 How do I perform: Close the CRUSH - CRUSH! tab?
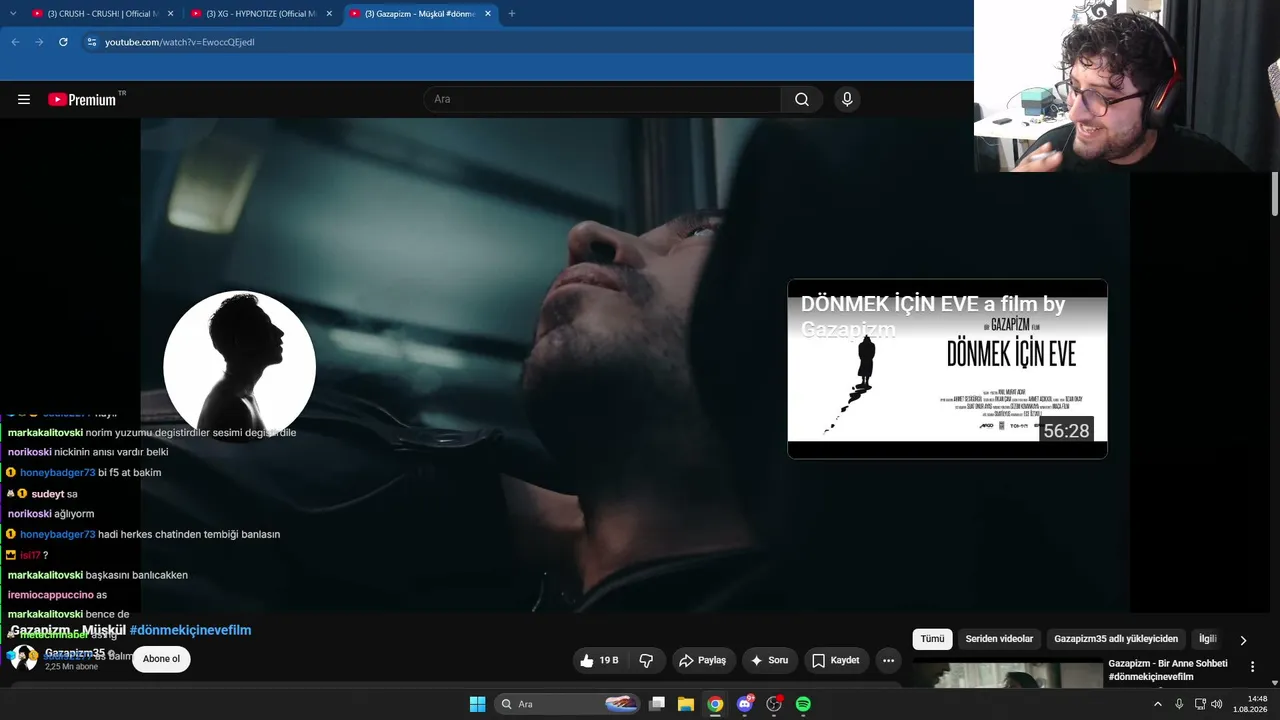170,13
